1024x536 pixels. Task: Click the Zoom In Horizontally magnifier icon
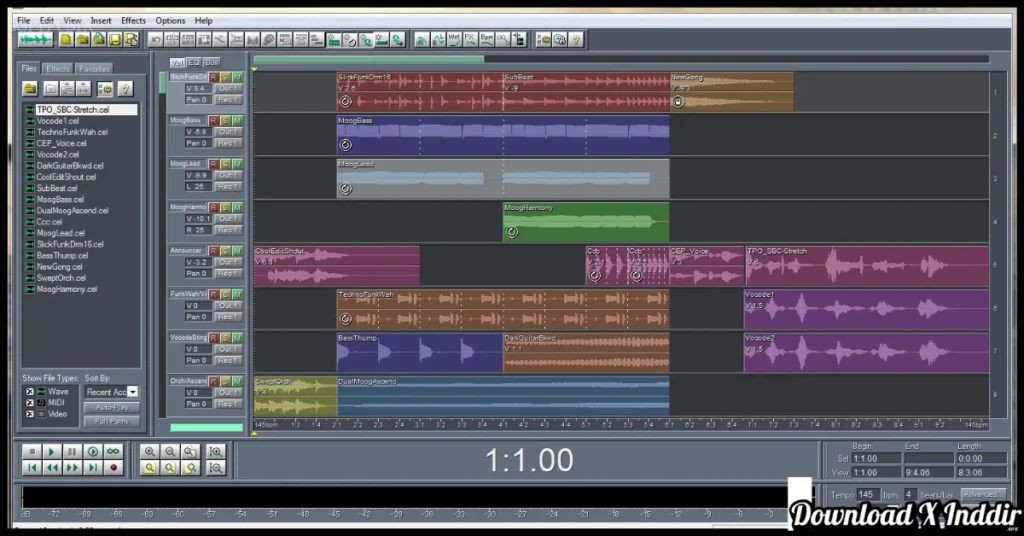[150, 452]
